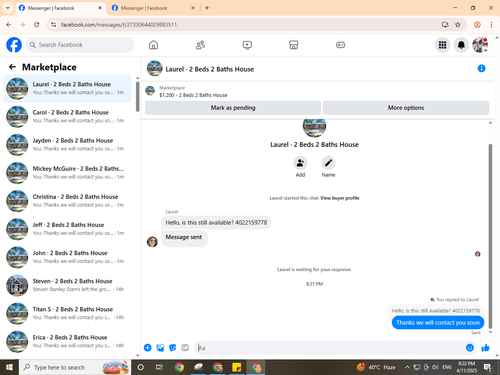500x375 pixels.
Task: Open the account profile picture menu
Action: (x=480, y=45)
